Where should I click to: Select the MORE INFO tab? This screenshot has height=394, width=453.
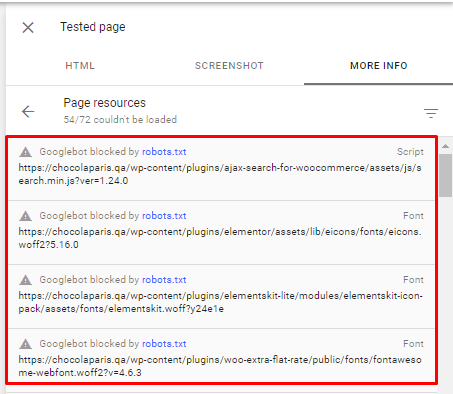pyautogui.click(x=379, y=66)
